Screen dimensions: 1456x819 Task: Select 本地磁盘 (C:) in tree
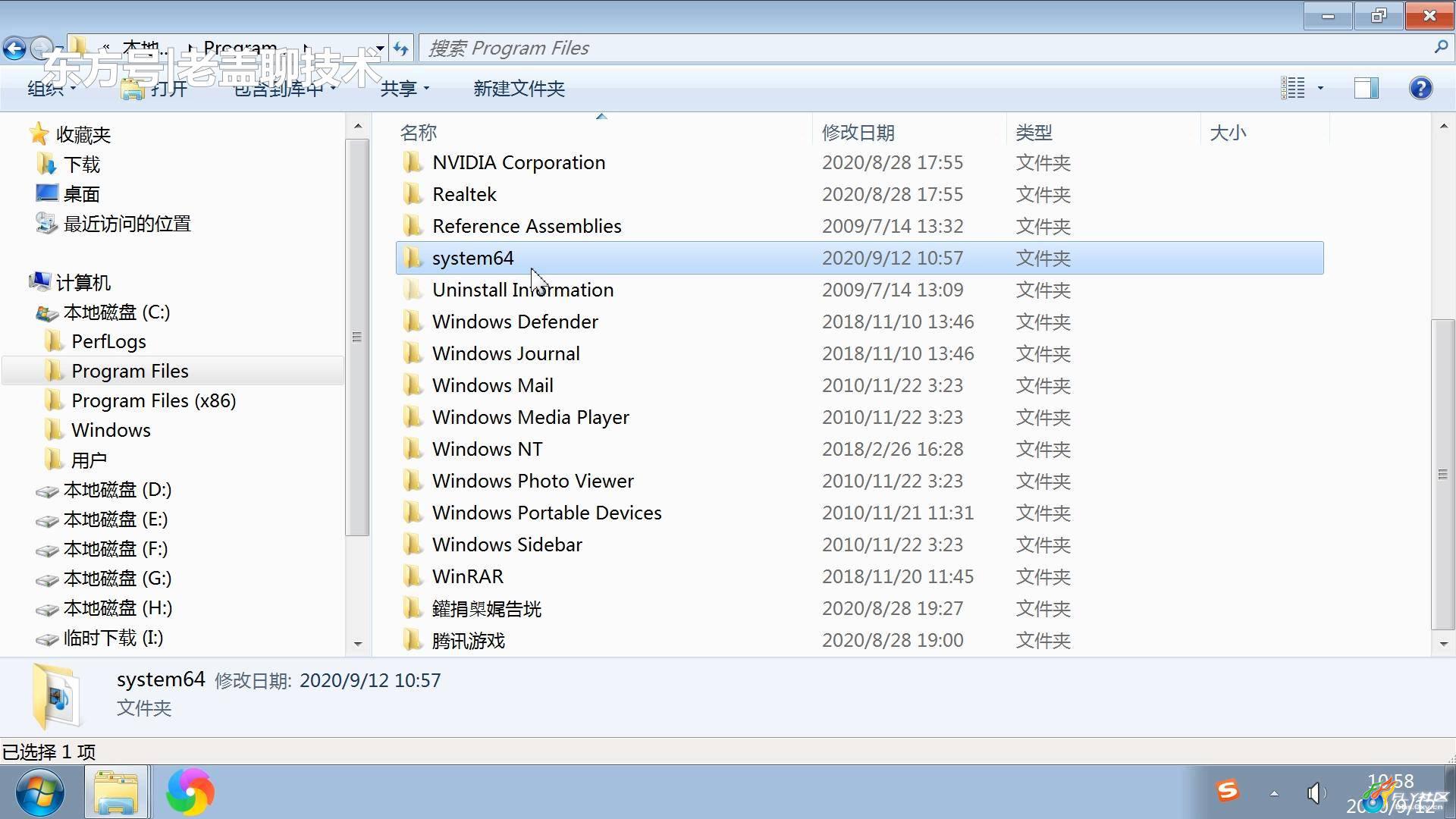coord(103,312)
